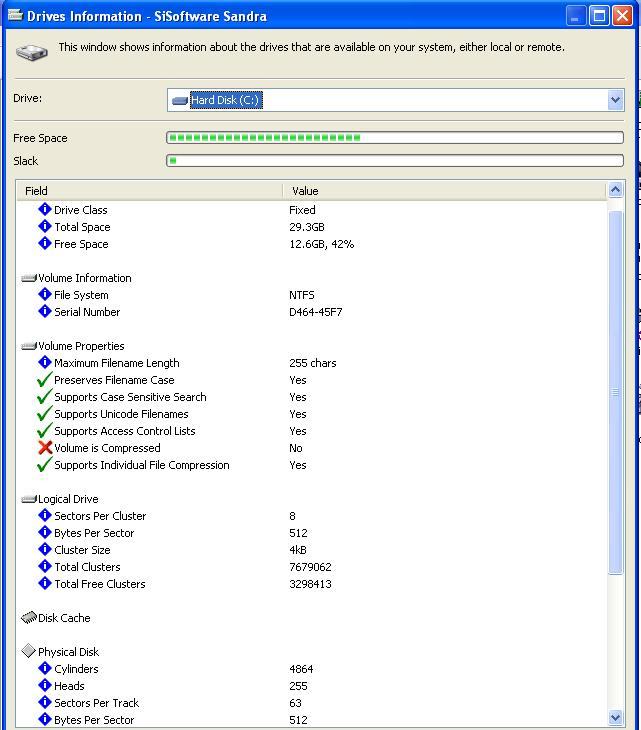Screen dimensions: 641x730
Task: Click the Logical Drive section icon
Action: (29, 500)
